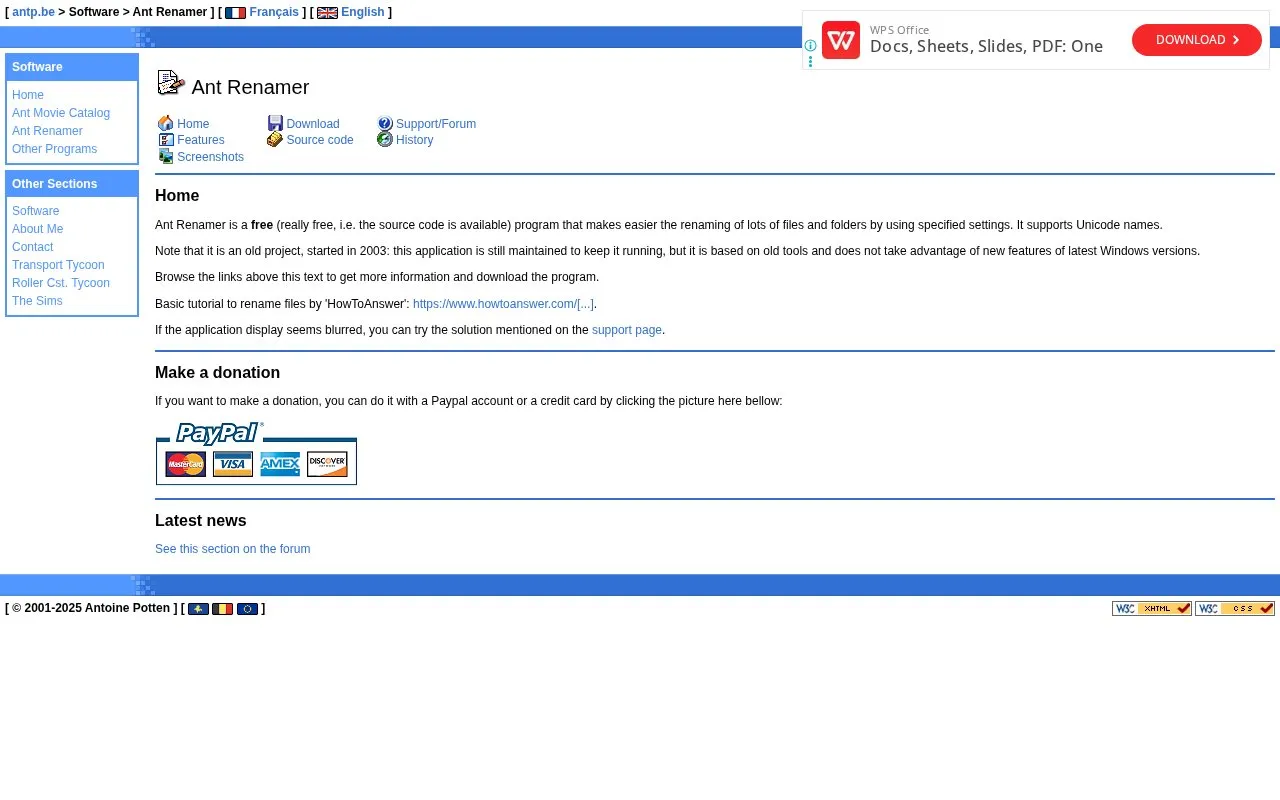Click 'See this section on the forum'
Screen dimensions: 1280x800
coord(233,549)
